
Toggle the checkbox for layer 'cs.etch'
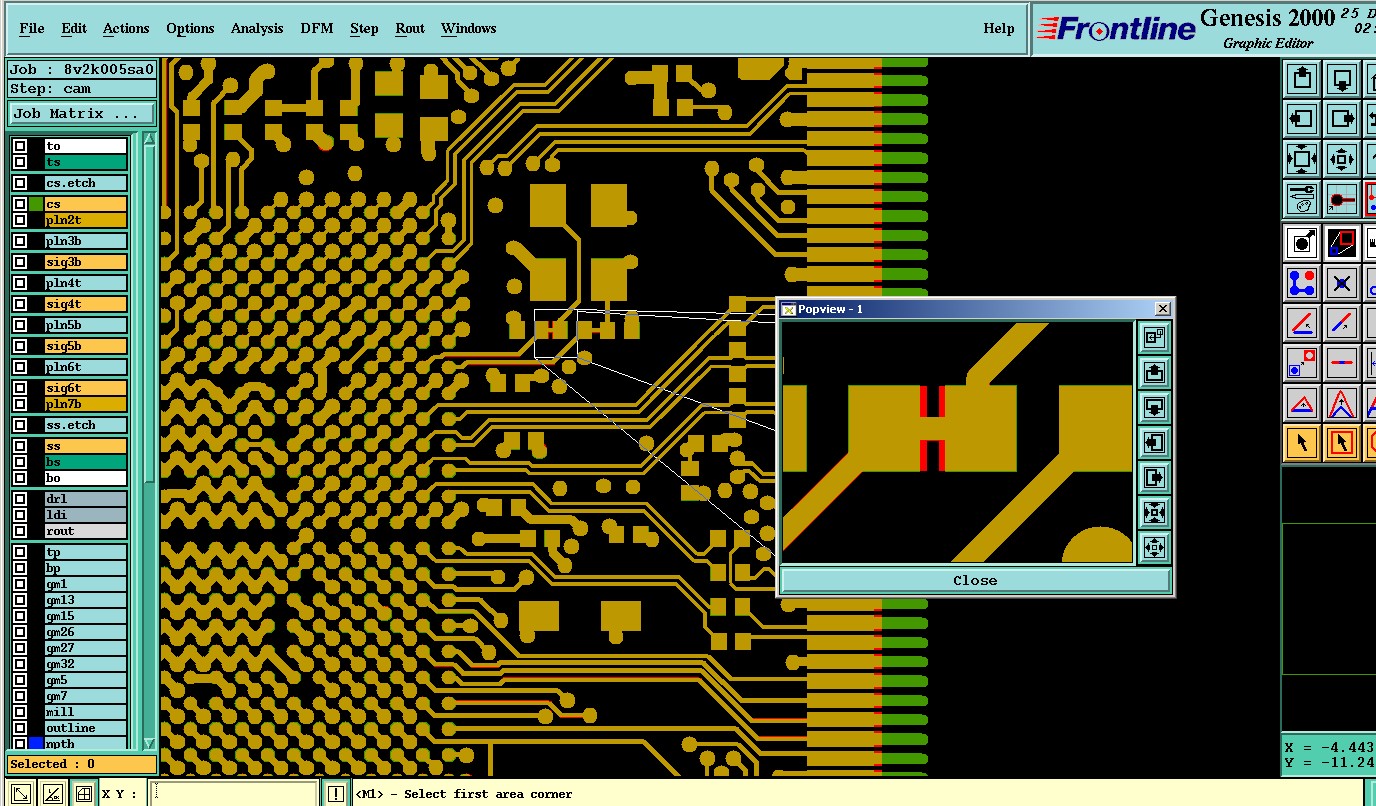[x=20, y=183]
